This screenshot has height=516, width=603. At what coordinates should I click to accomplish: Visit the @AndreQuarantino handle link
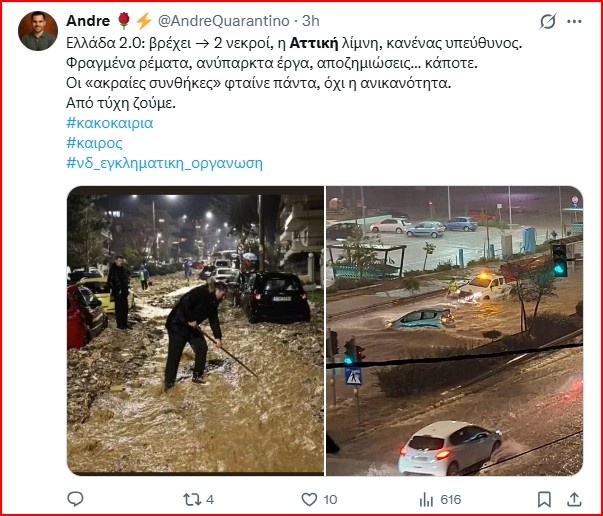click(x=223, y=21)
